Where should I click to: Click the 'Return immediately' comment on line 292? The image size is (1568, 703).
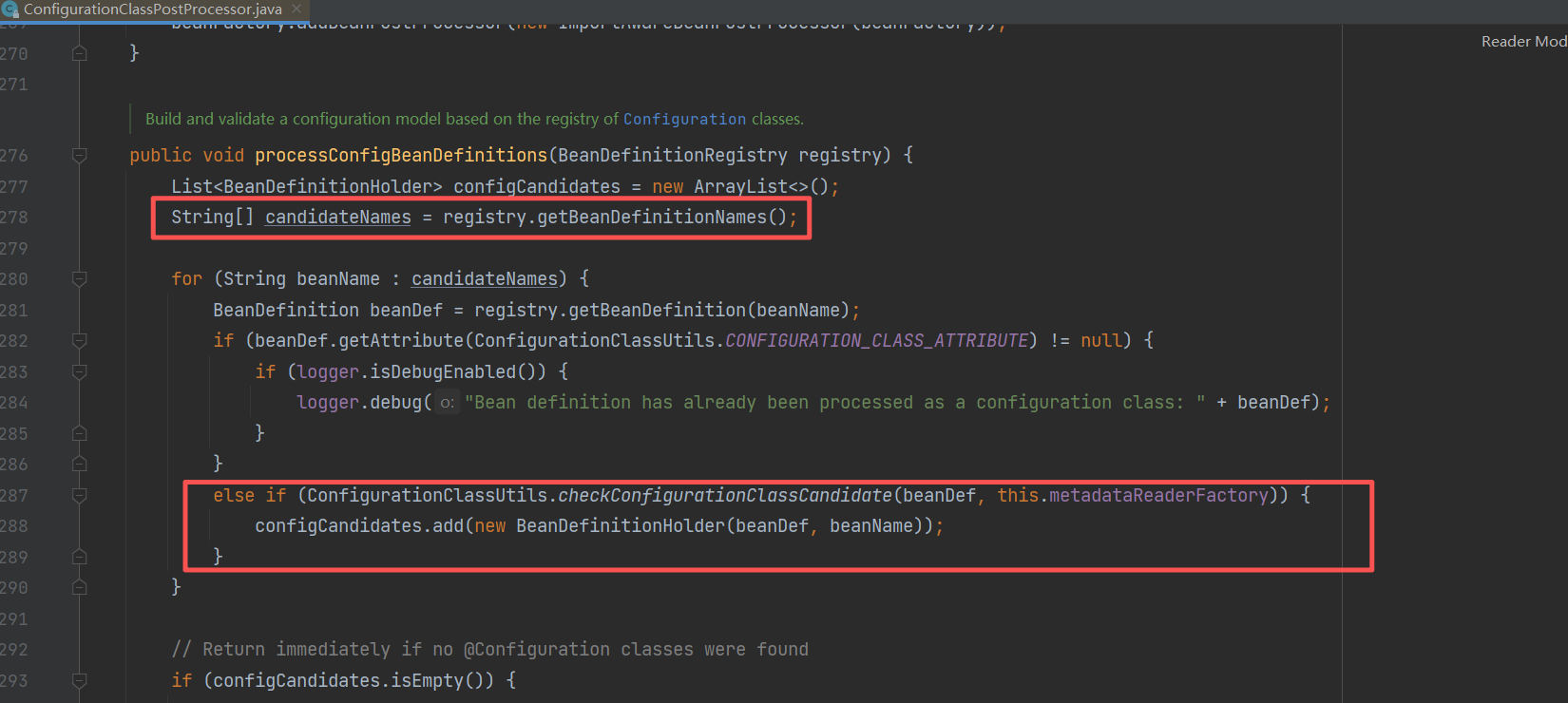[x=489, y=650]
